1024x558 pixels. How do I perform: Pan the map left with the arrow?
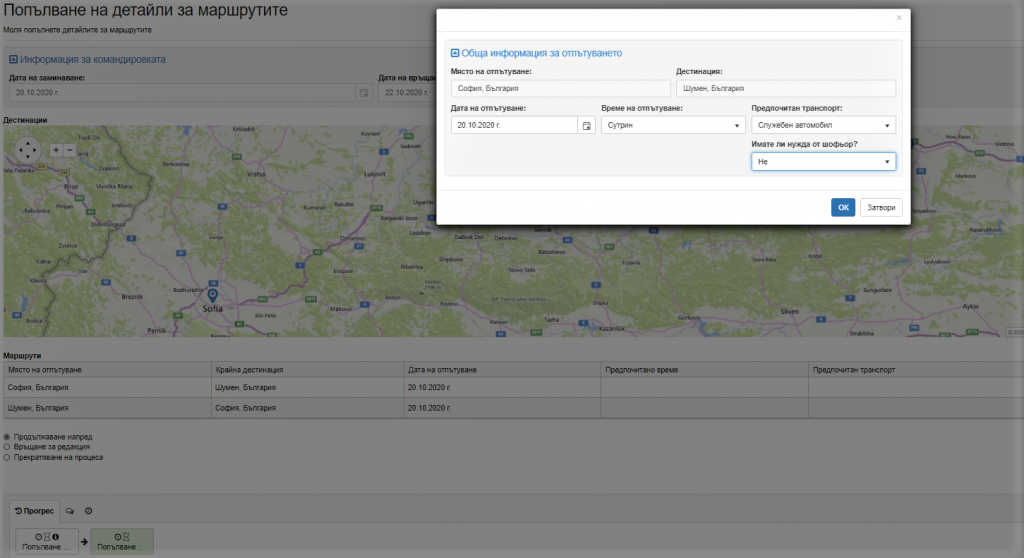[x=20, y=150]
